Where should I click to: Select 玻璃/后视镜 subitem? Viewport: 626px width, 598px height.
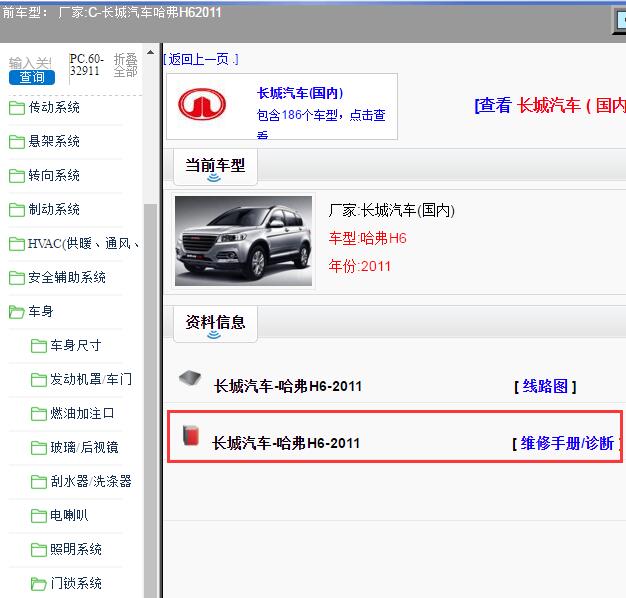coord(84,448)
